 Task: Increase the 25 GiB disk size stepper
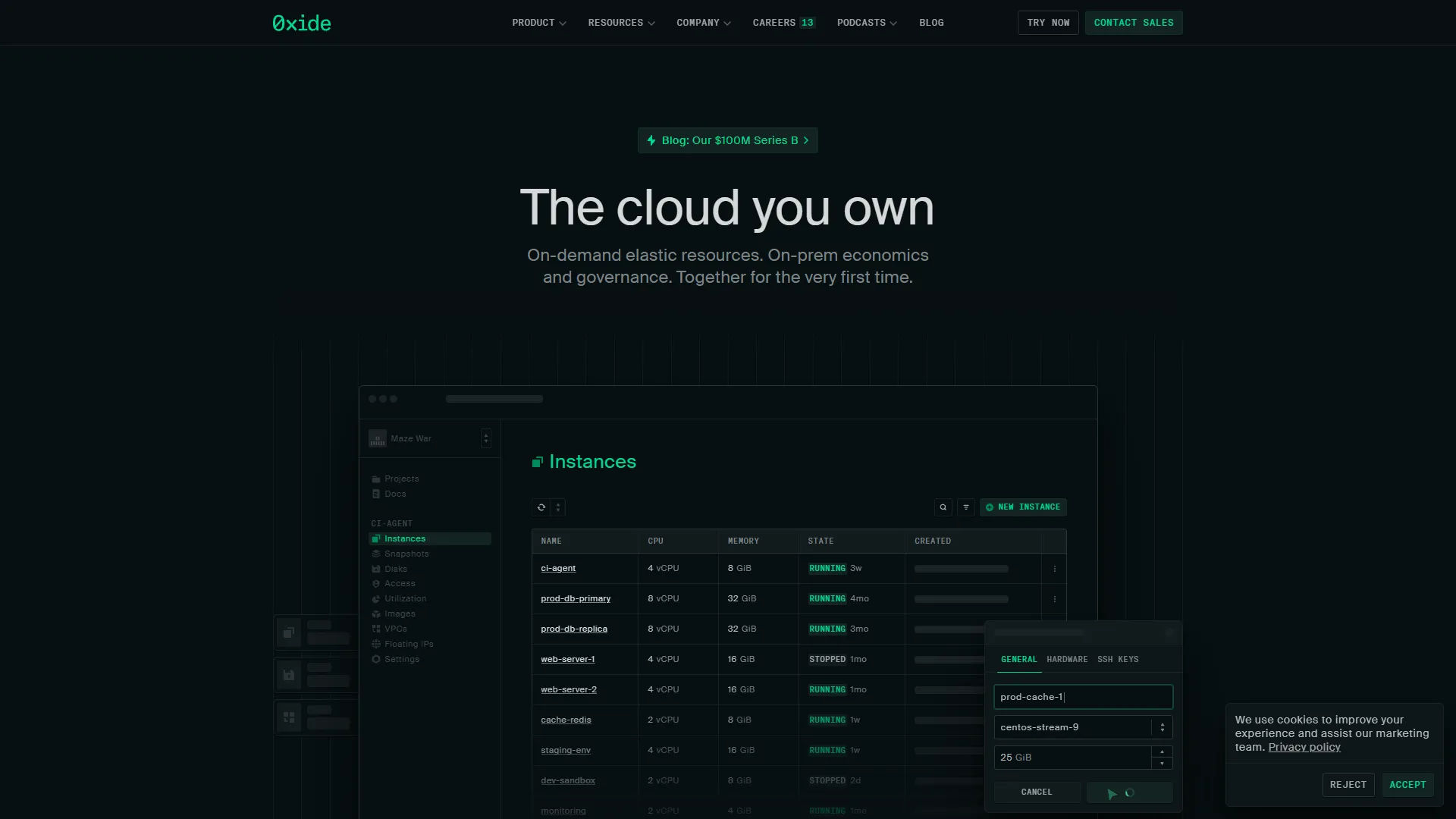(x=1162, y=752)
